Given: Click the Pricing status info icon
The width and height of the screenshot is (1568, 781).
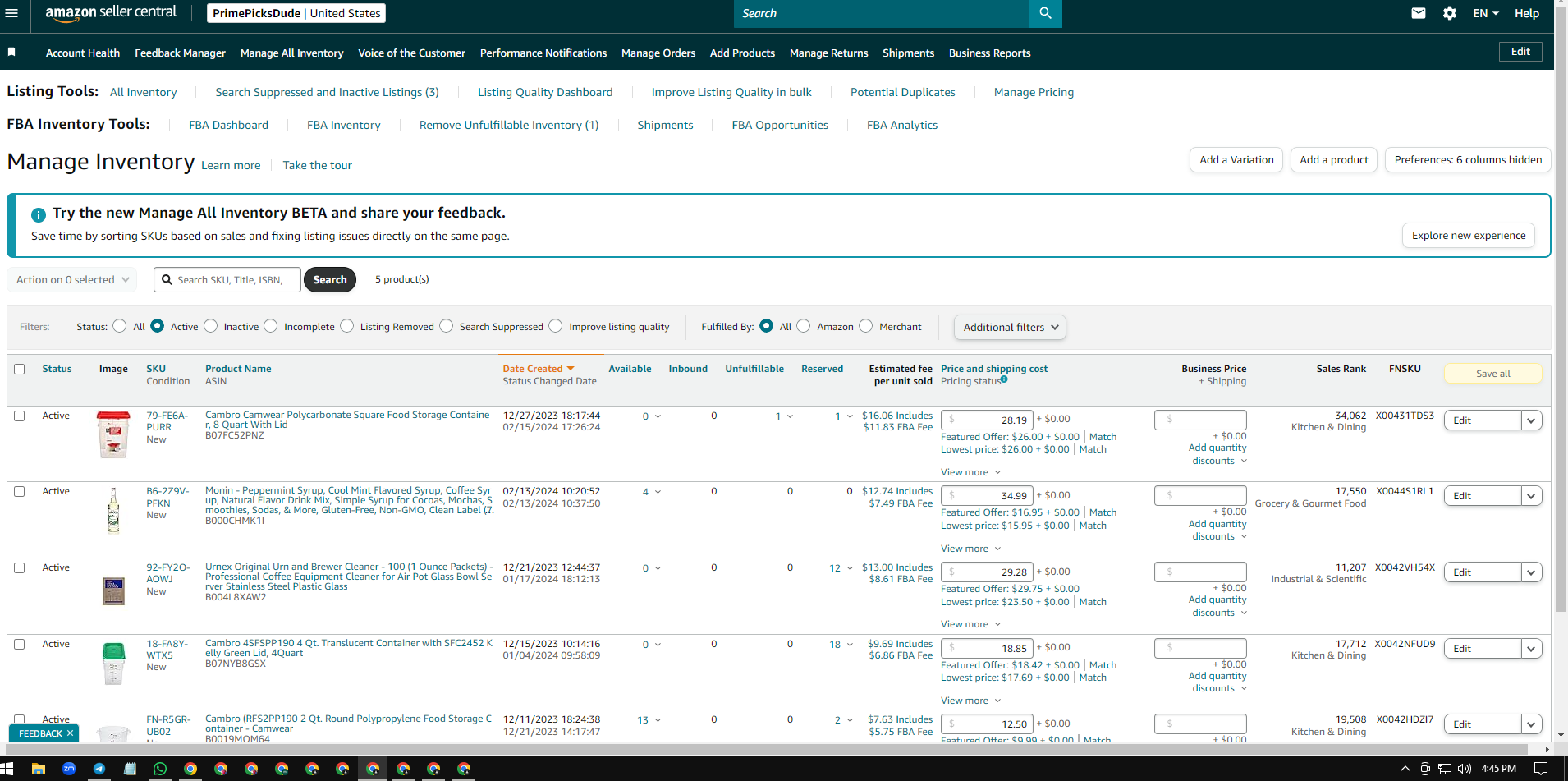Looking at the screenshot, I should [1004, 379].
